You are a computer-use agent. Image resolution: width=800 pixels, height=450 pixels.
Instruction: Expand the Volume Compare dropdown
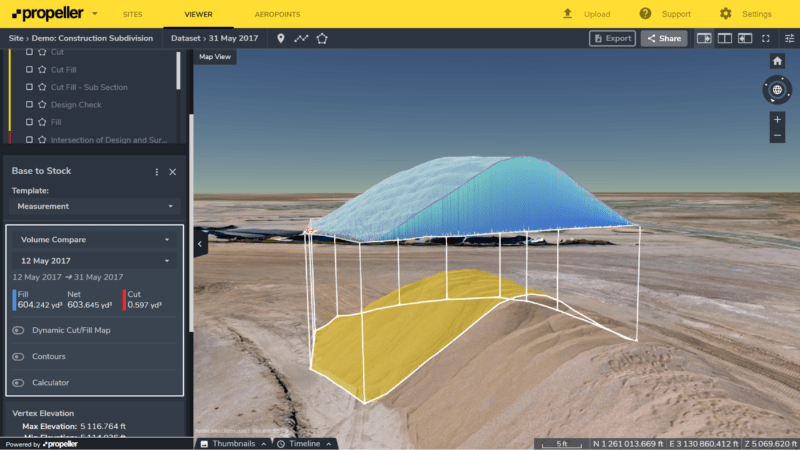coord(95,240)
